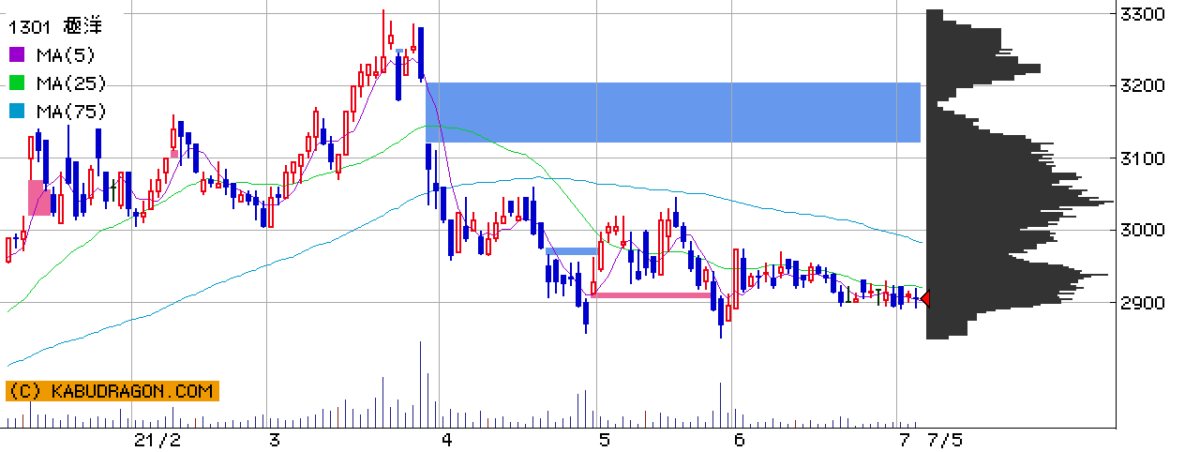Click the purple MA(5) legend swatch
The width and height of the screenshot is (1200, 452).
pos(17,54)
